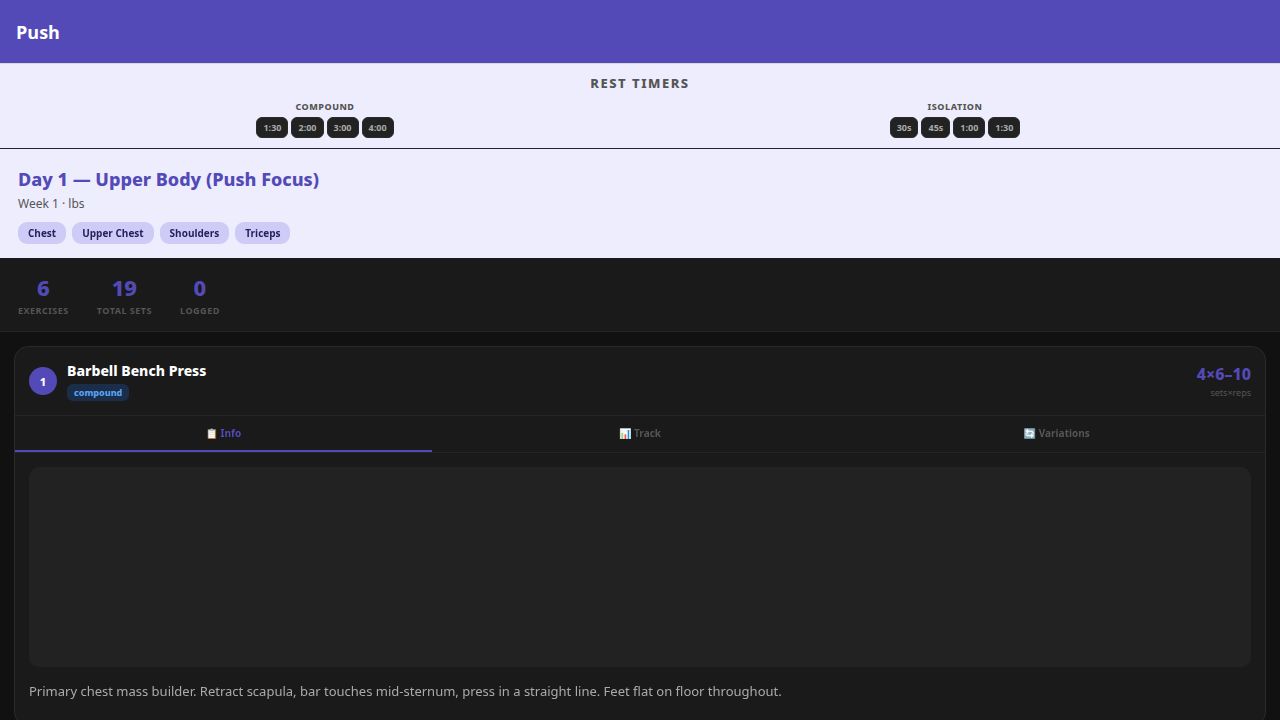Click the Barbell Bench Press title
The height and width of the screenshot is (720, 1280).
137,371
